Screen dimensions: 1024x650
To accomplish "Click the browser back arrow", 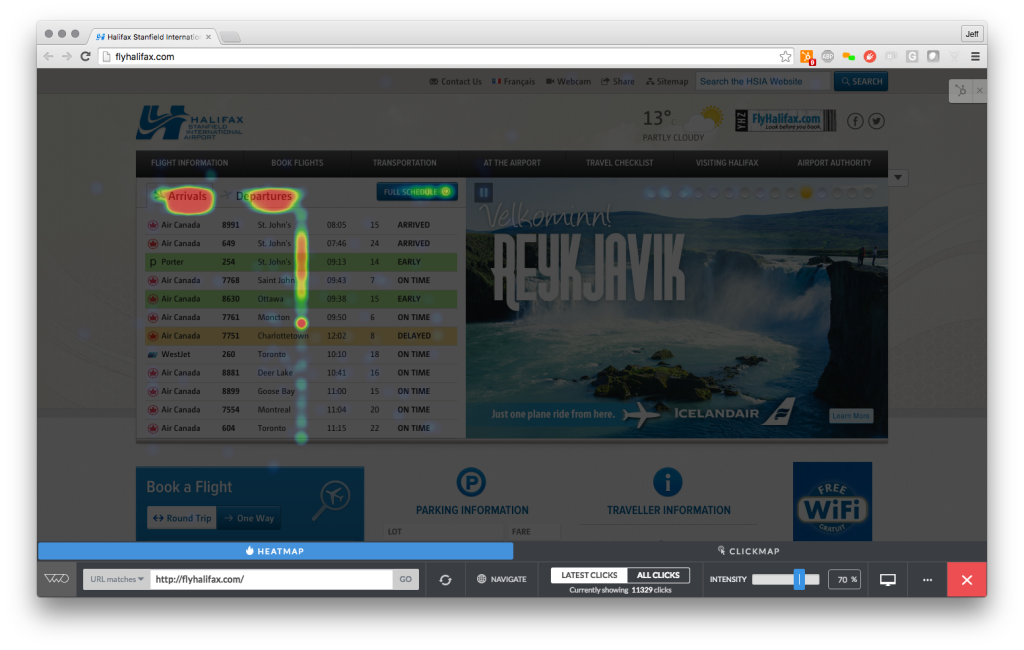I will (48, 57).
